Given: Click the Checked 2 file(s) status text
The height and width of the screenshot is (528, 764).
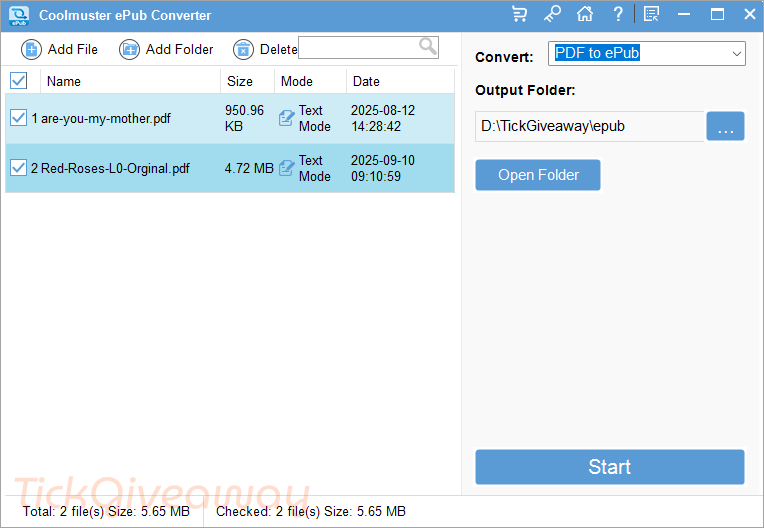Looking at the screenshot, I should 311,511.
